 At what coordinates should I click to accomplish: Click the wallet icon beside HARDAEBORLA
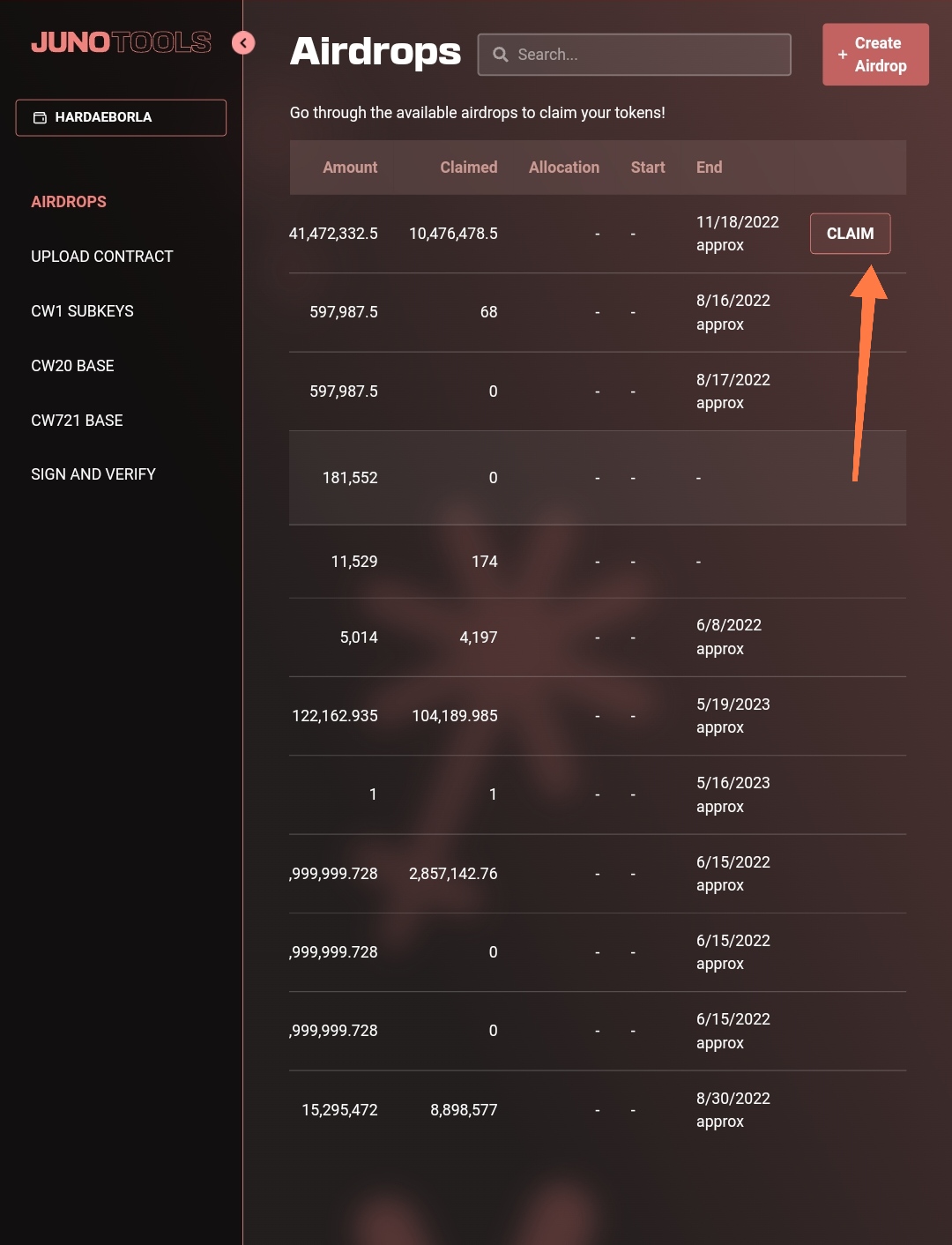tap(40, 117)
